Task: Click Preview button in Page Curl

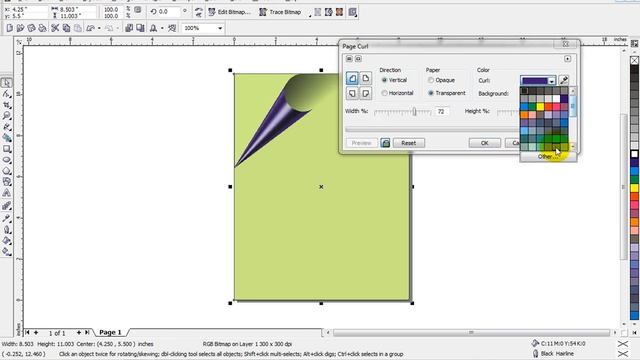Action: tap(362, 143)
